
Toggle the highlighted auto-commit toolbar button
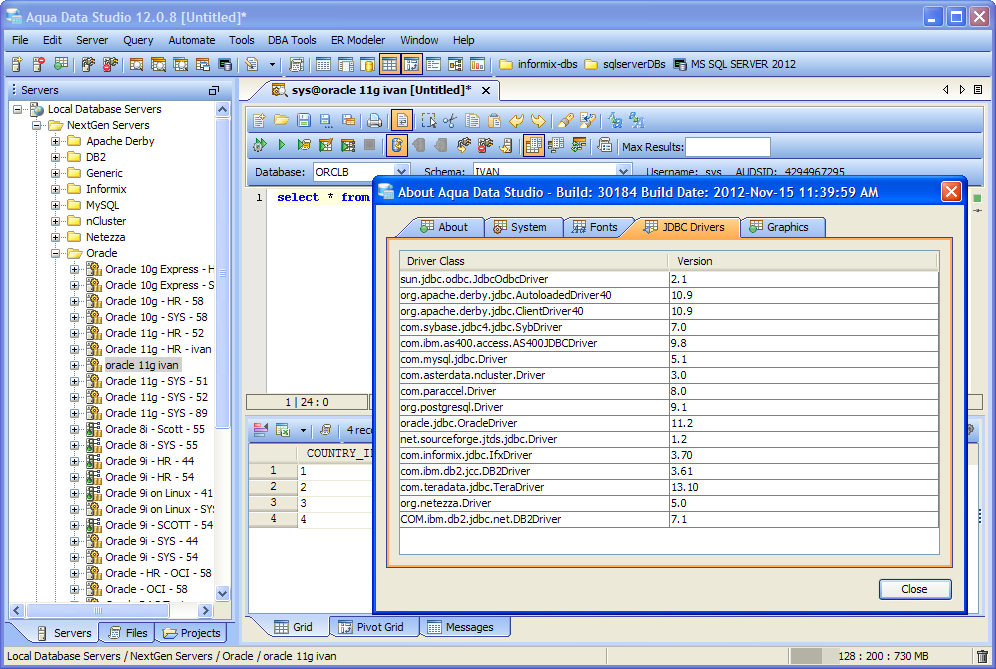(x=398, y=146)
